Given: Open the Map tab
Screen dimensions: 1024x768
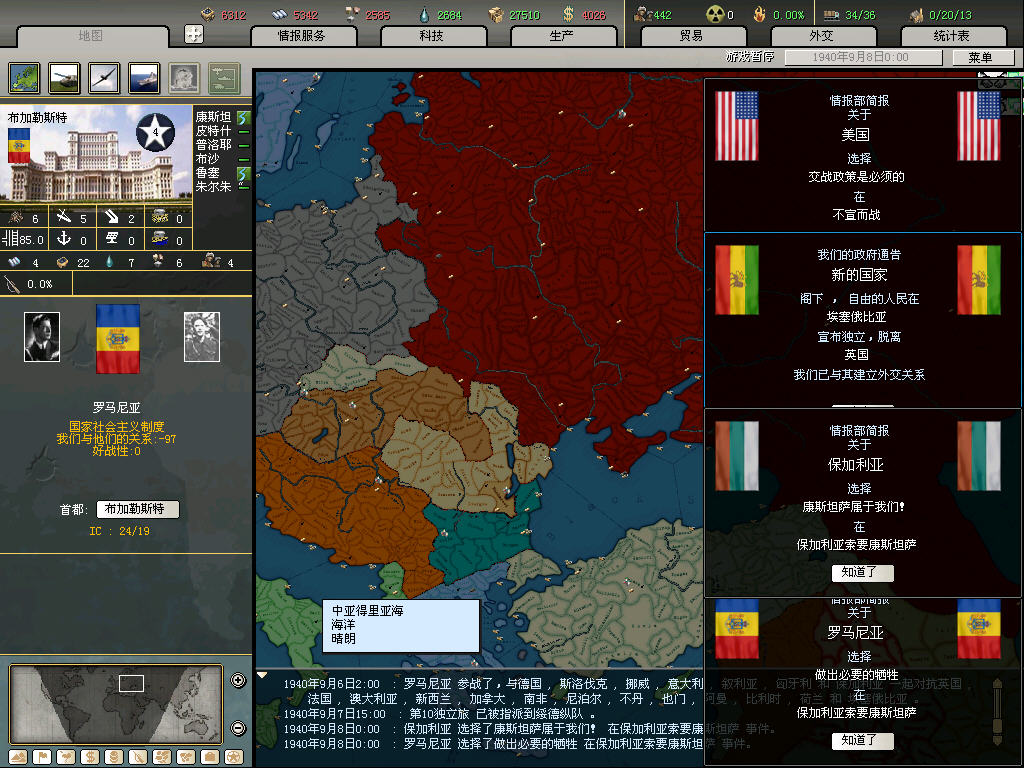Looking at the screenshot, I should pos(91,36).
